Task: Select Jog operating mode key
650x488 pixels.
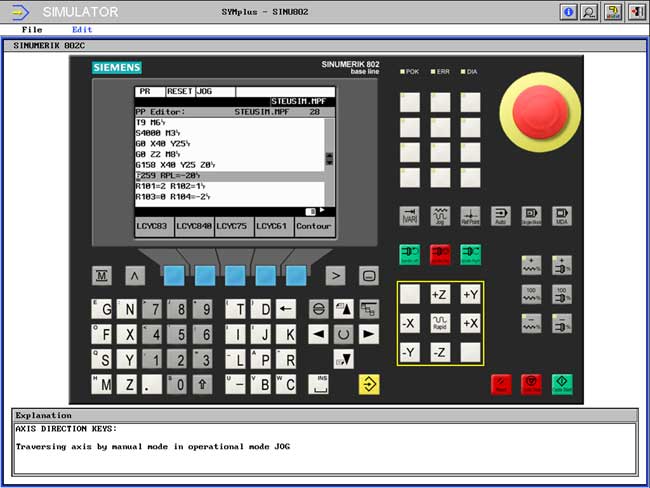Action: (440, 215)
